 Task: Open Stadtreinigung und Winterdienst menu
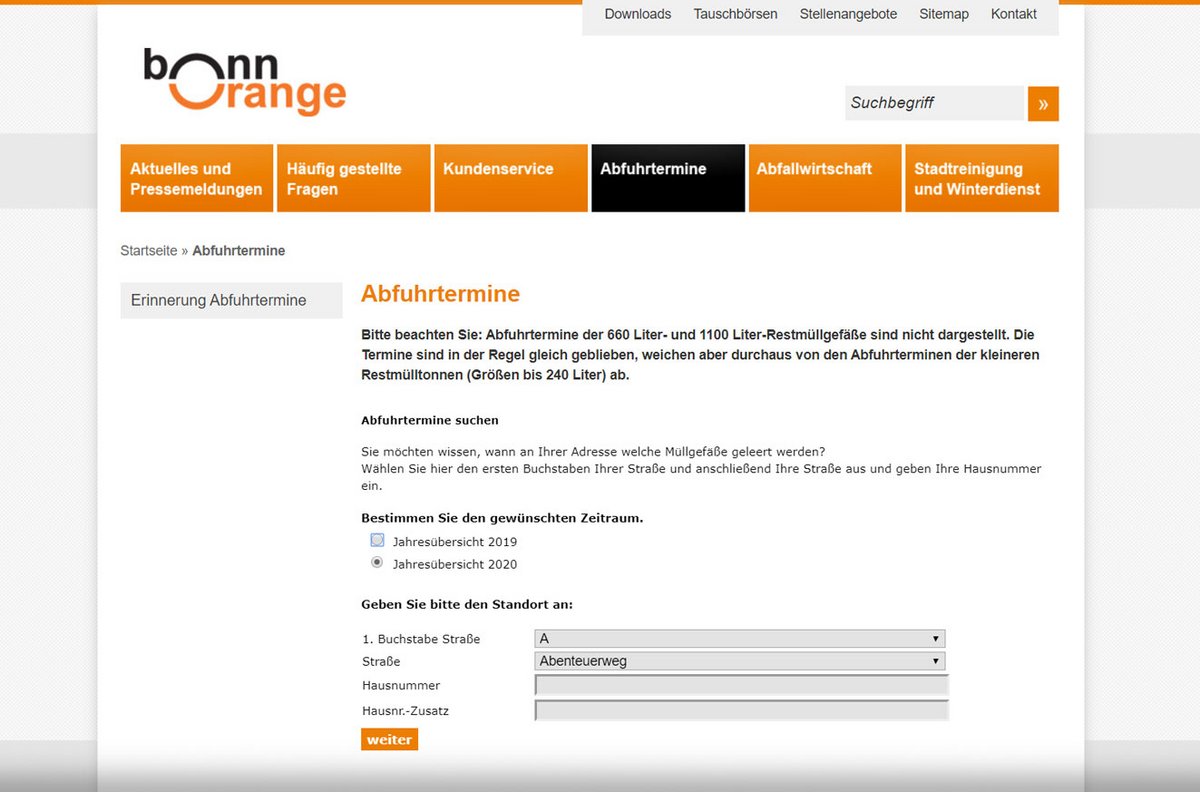982,178
